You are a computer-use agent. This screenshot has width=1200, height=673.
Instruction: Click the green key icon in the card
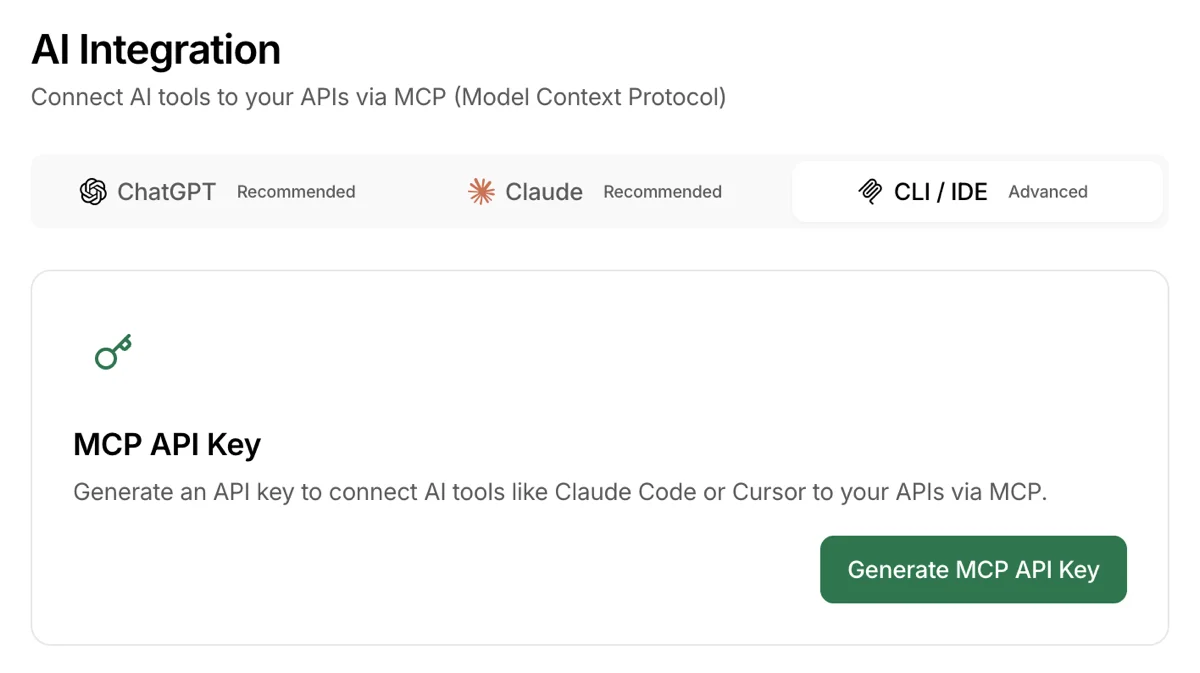pos(110,350)
